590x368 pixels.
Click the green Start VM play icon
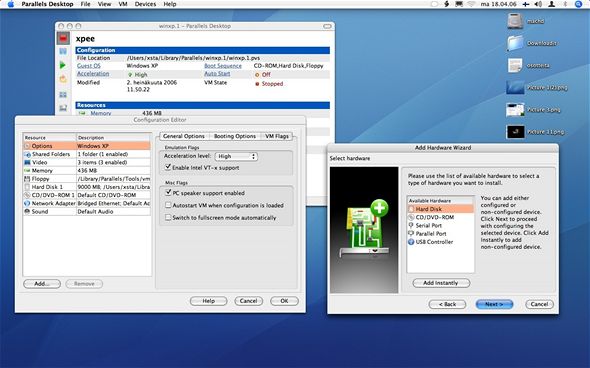(x=62, y=65)
